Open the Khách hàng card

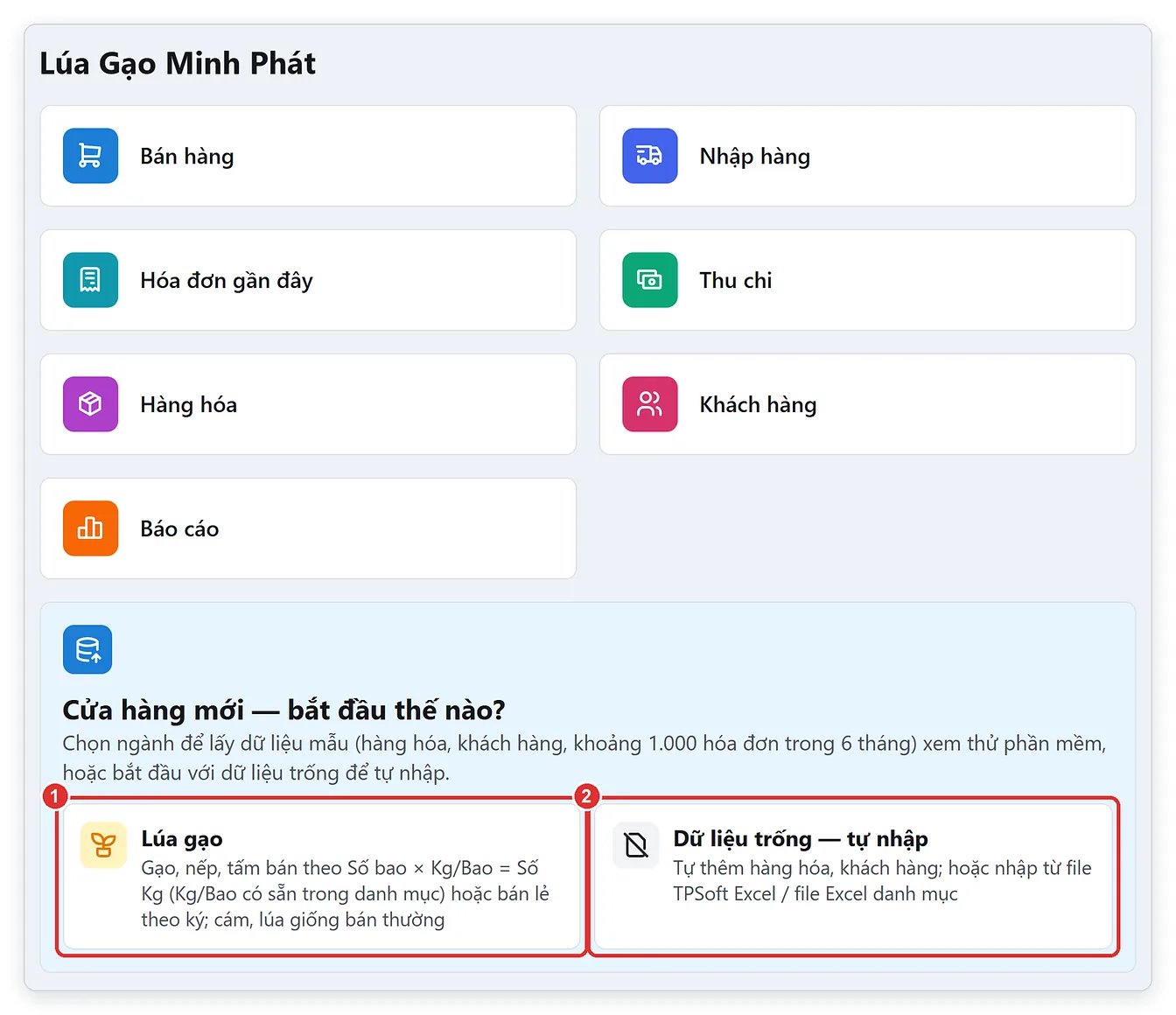point(867,404)
